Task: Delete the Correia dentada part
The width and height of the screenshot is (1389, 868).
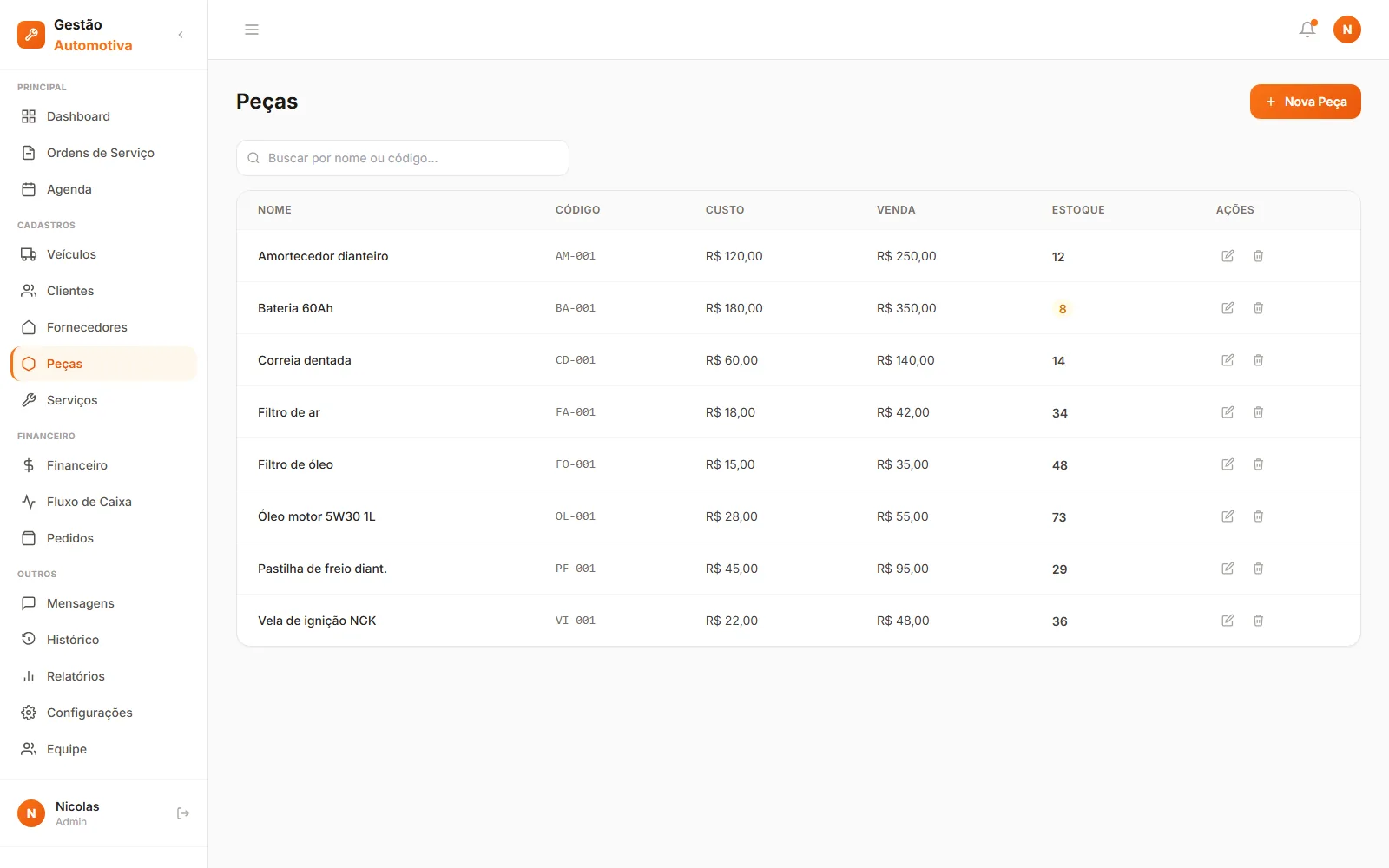Action: click(1258, 360)
